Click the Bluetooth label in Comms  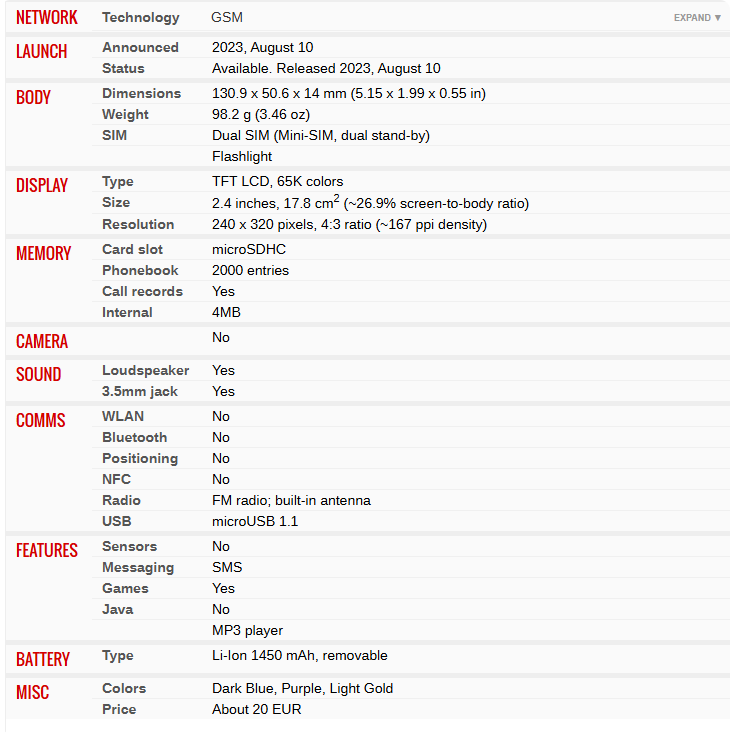(x=135, y=437)
